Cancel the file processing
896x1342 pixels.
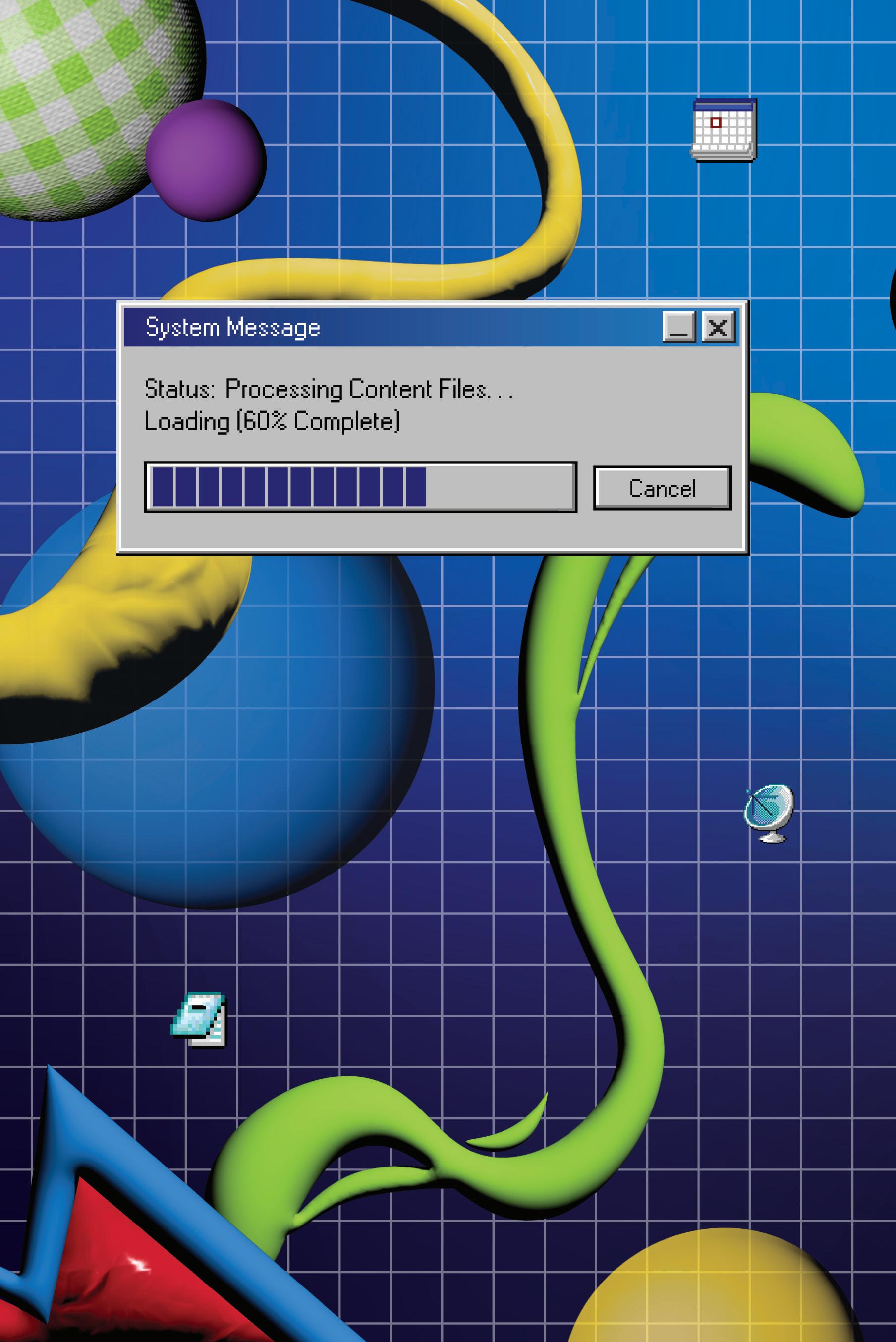pos(662,487)
